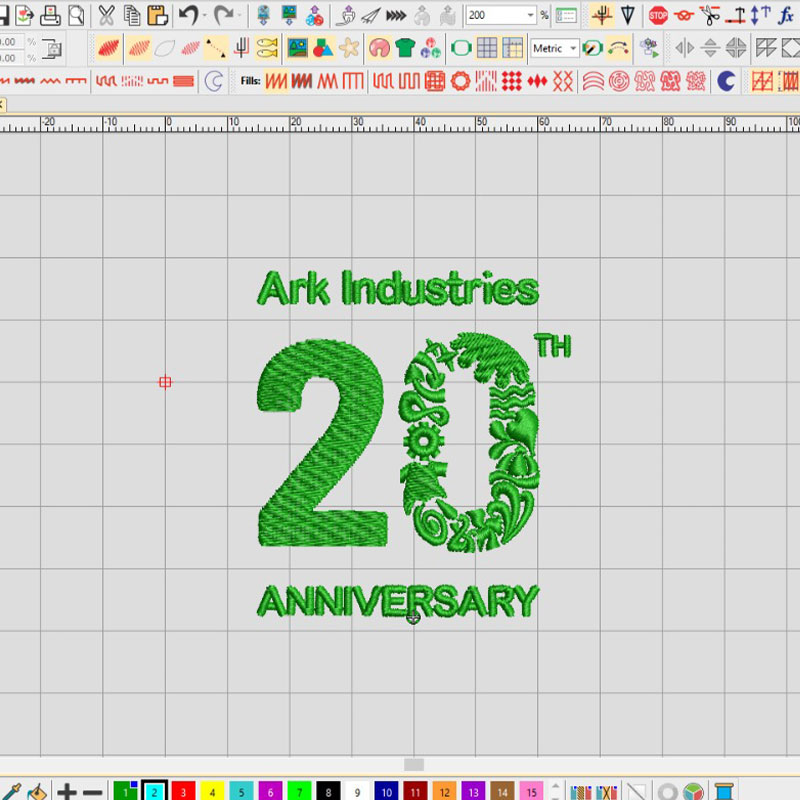Screen dimensions: 800x800
Task: Select red color swatch 3
Action: pyautogui.click(x=183, y=791)
